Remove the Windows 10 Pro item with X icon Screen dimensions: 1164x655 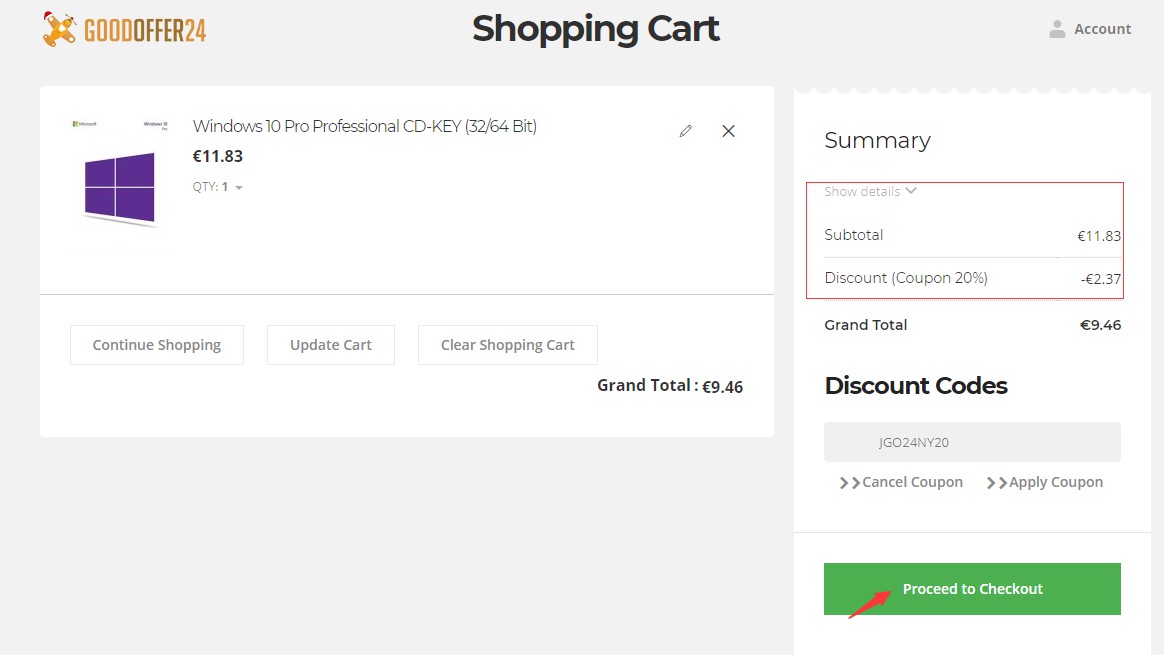728,131
